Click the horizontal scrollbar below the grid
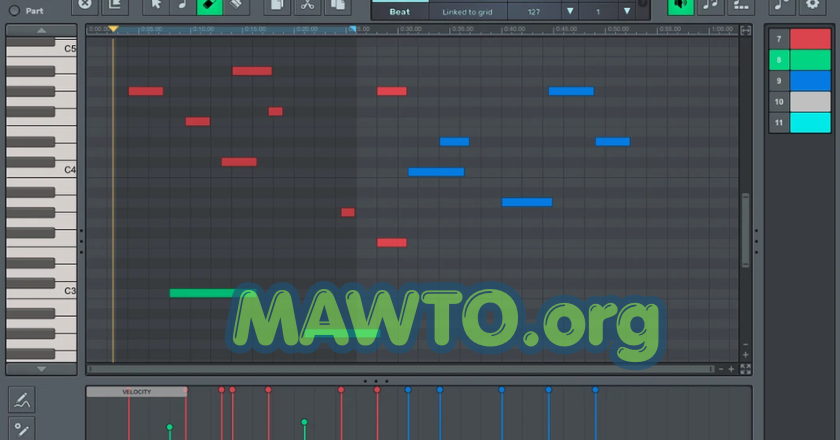 pyautogui.click(x=400, y=369)
